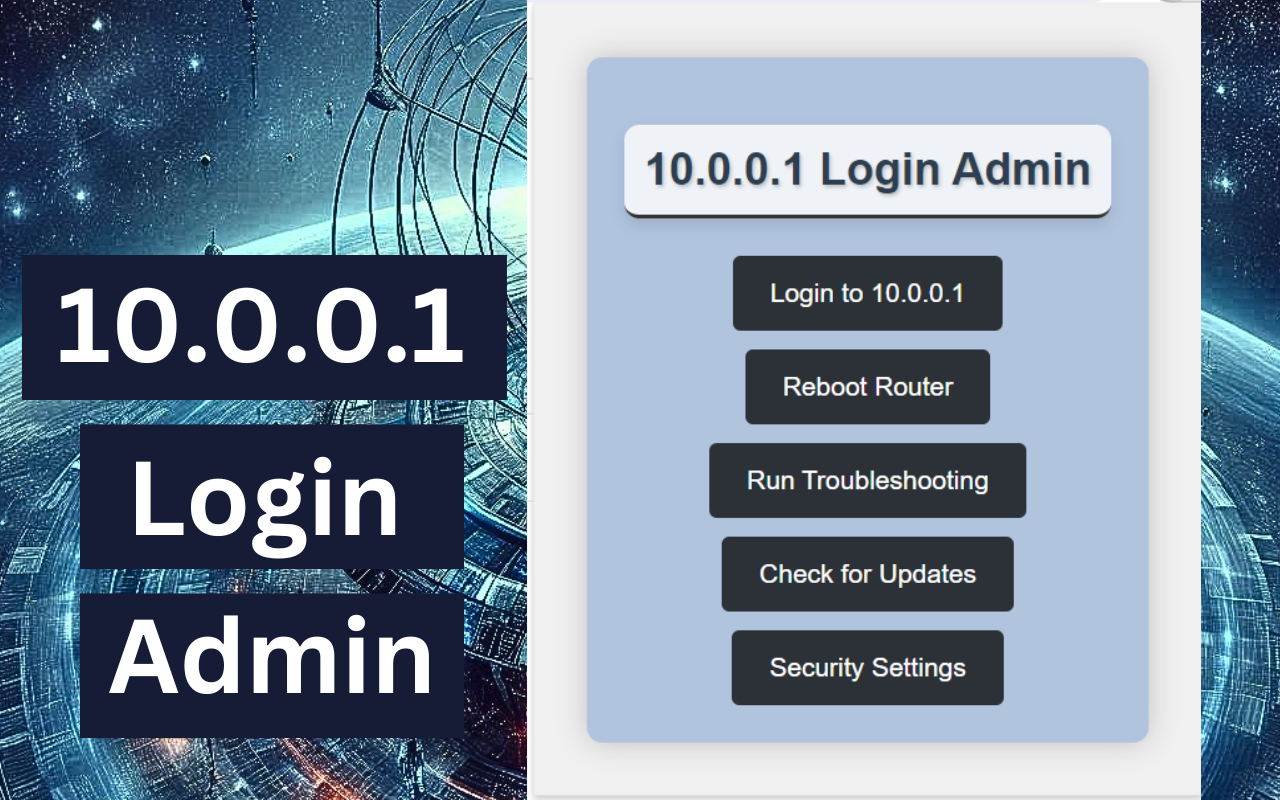Restart the router via Reboot Router
Image resolution: width=1280 pixels, height=800 pixels.
[x=867, y=387]
